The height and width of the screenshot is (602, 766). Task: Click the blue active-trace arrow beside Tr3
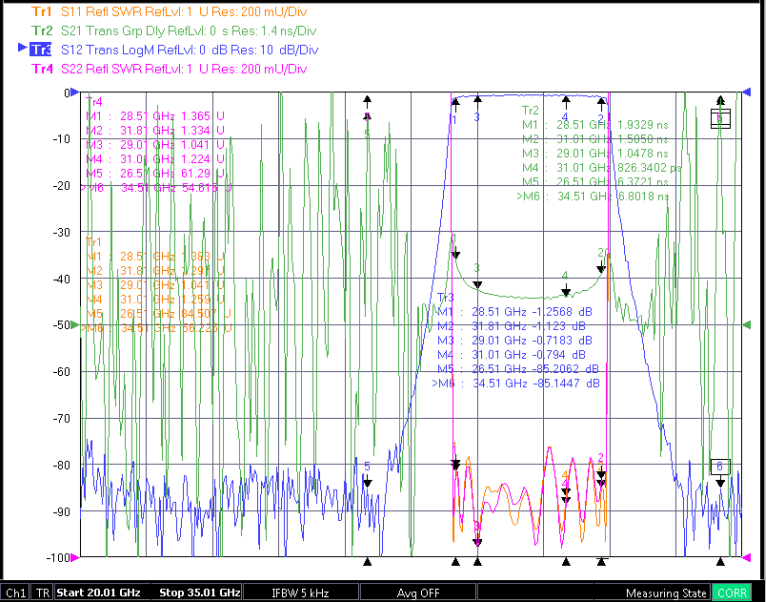(x=22, y=47)
